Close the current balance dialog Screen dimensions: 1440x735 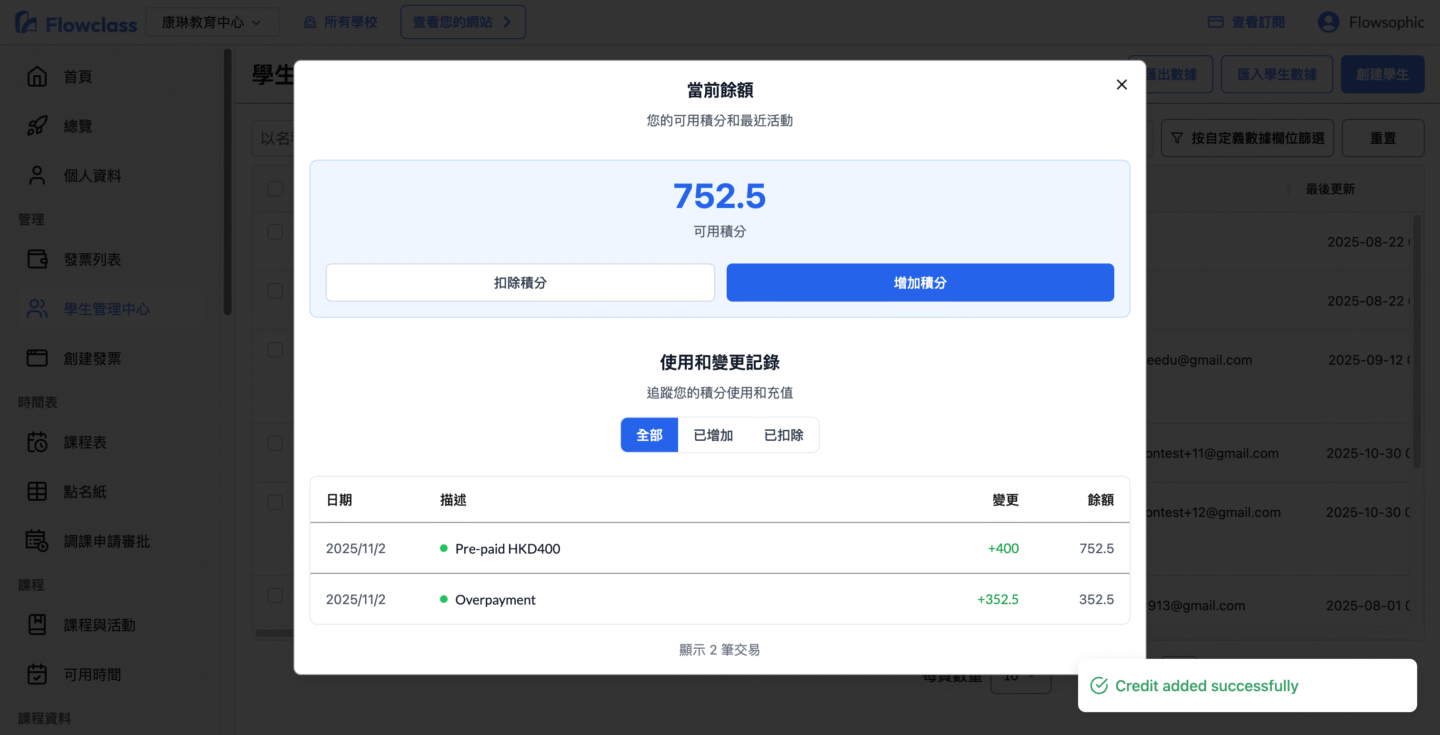pyautogui.click(x=1121, y=85)
